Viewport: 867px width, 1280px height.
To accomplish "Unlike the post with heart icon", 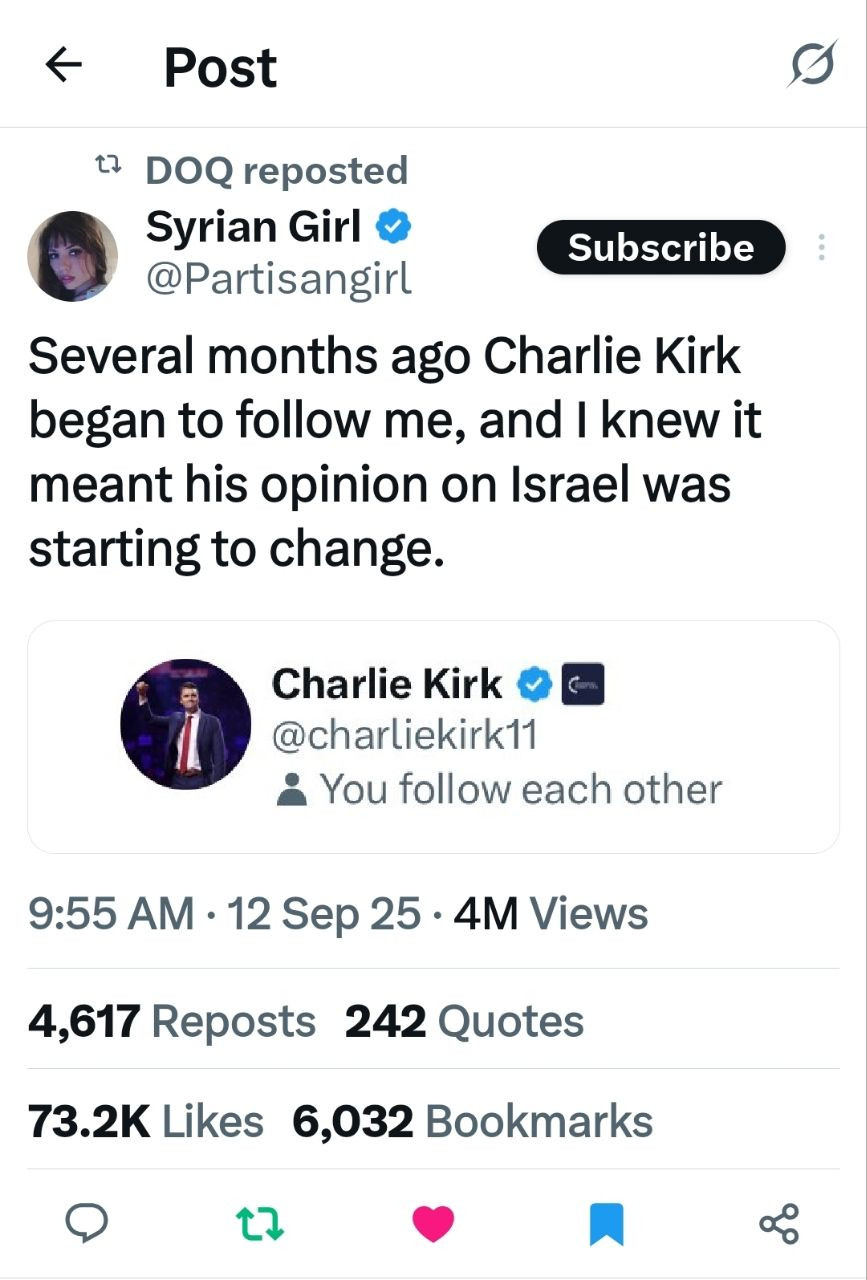I will tap(433, 1223).
